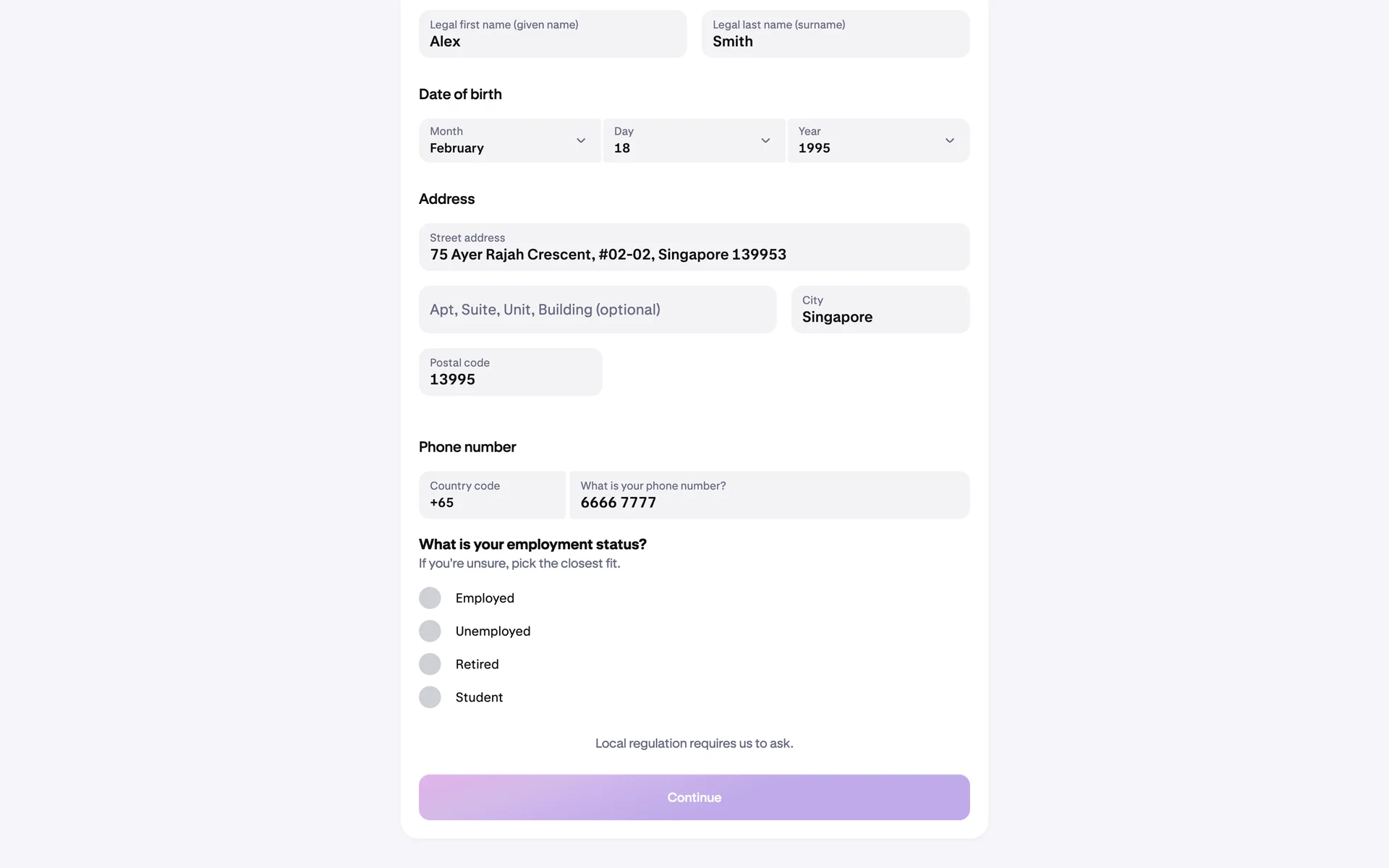This screenshot has width=1389, height=868.
Task: Click the City field containing Singapore
Action: [880, 310]
